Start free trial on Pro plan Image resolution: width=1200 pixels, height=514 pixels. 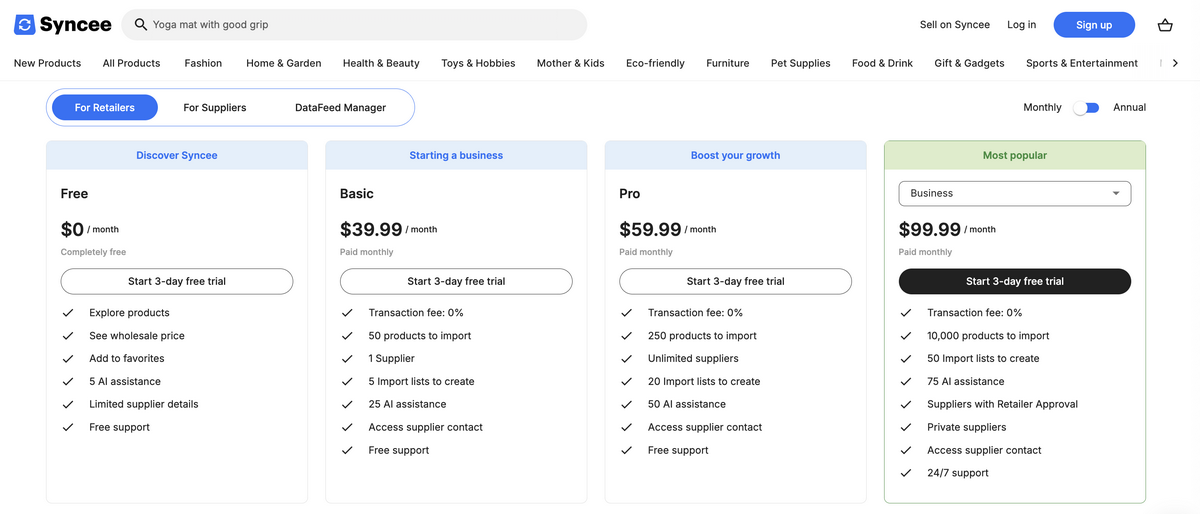click(735, 281)
